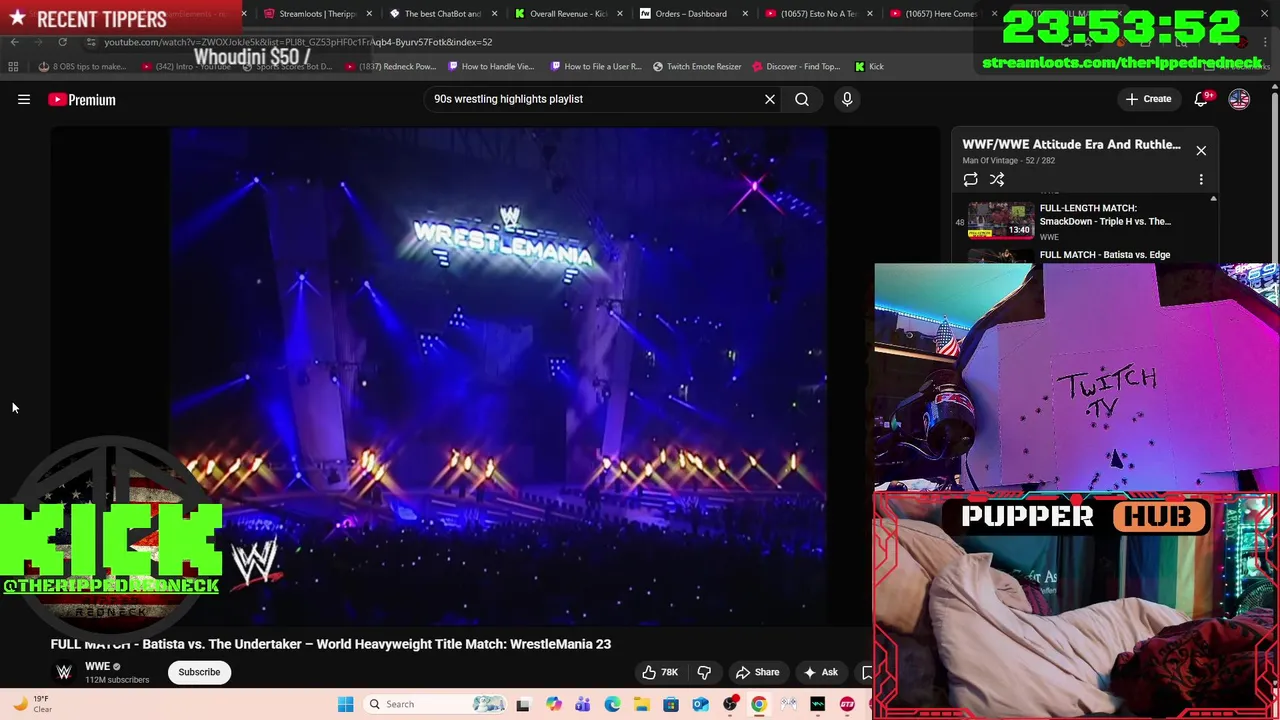Toggle shuffle playlist
The height and width of the screenshot is (720, 1280).
pyautogui.click(x=997, y=179)
